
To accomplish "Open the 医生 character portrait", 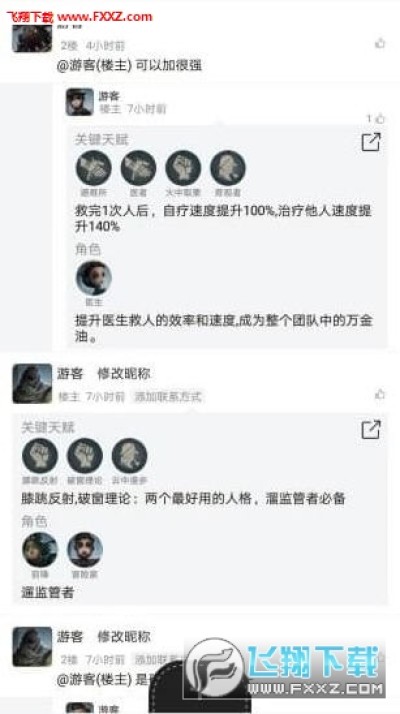I will [x=94, y=278].
